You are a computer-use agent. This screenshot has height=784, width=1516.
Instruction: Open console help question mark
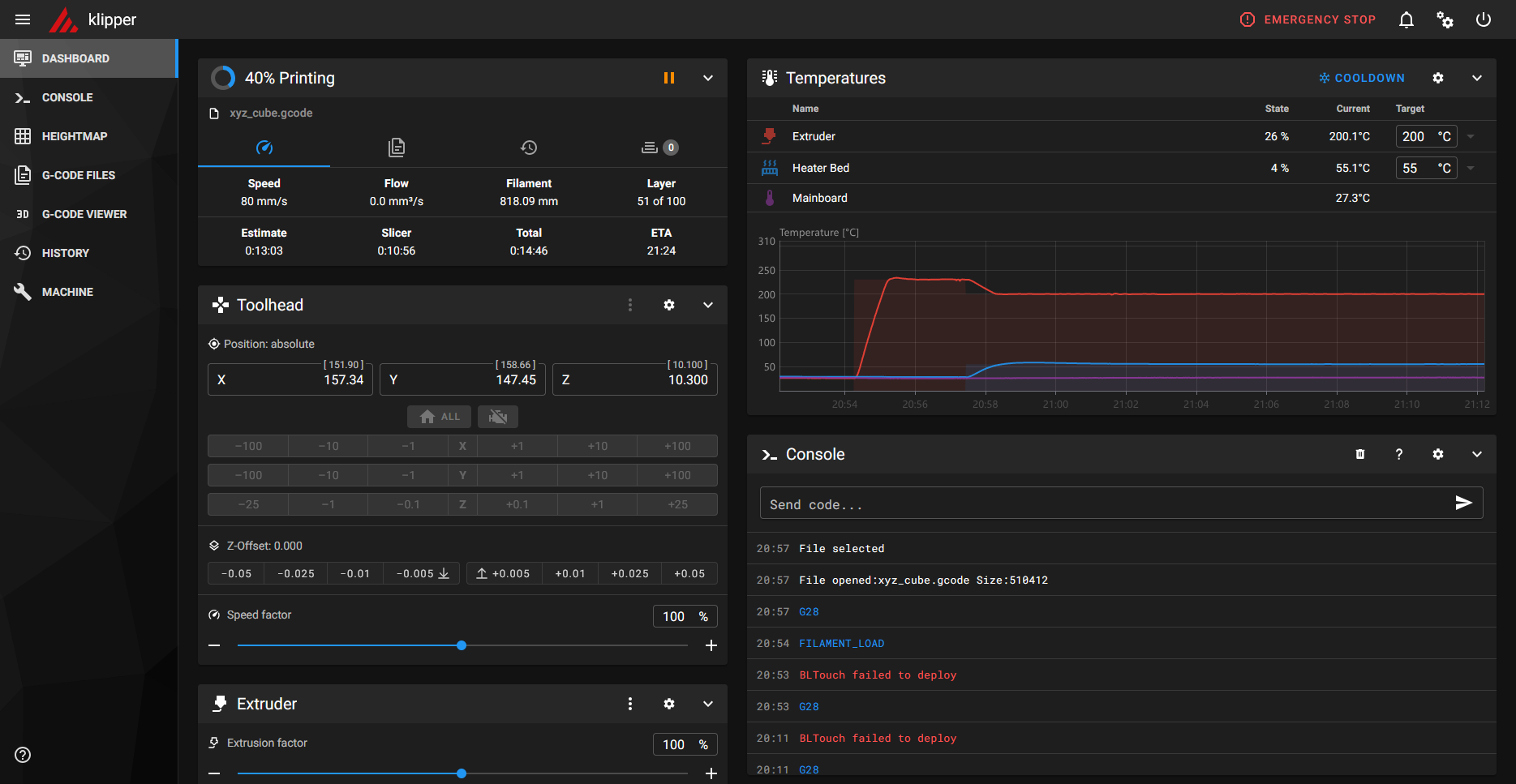pos(1398,454)
